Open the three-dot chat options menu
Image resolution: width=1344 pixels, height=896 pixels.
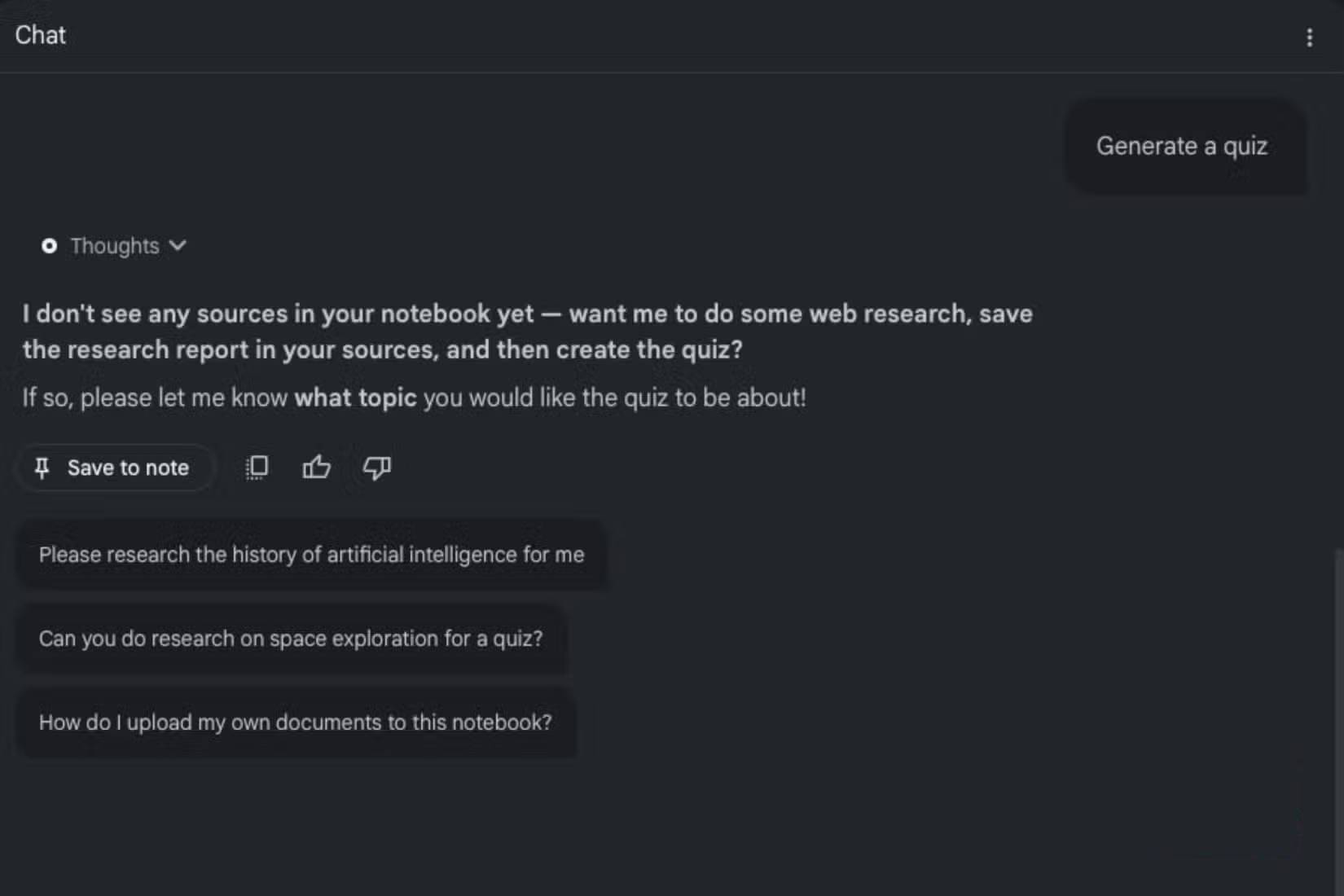[1309, 37]
